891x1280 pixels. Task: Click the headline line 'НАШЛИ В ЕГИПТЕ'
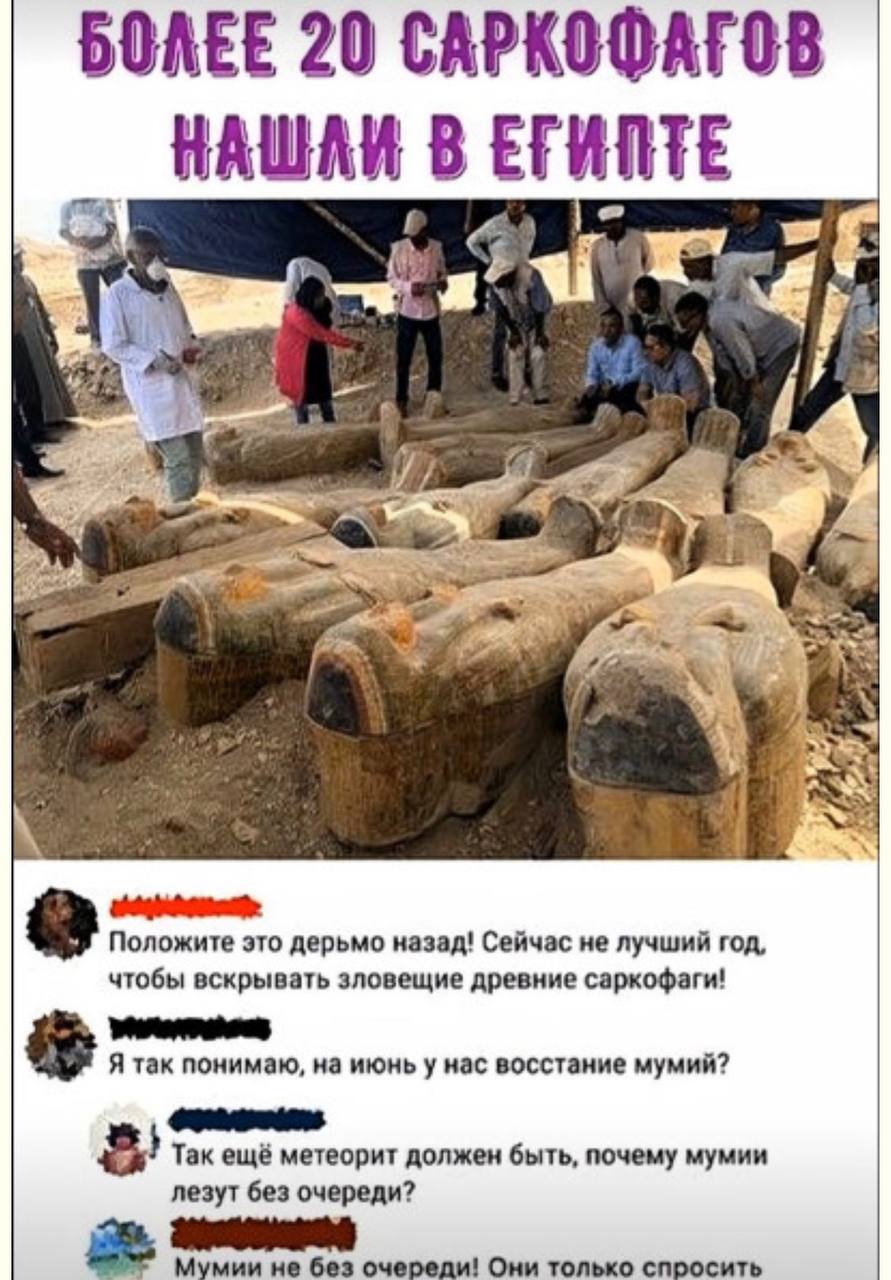[450, 147]
